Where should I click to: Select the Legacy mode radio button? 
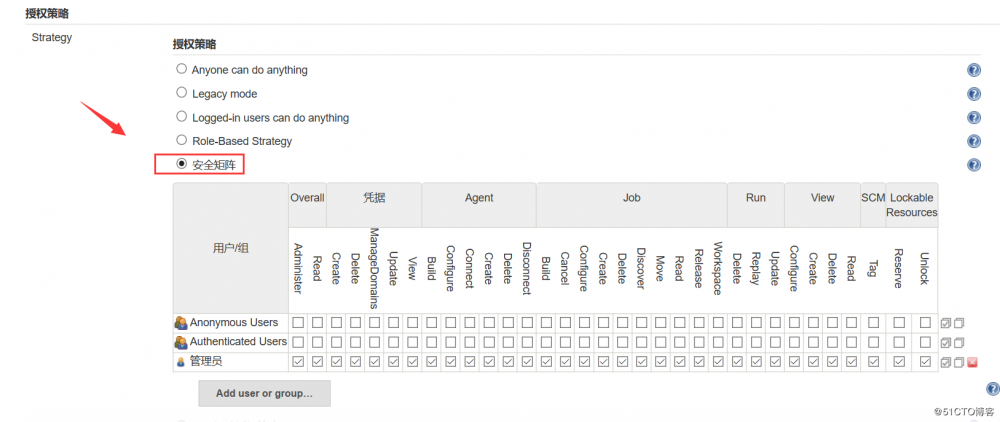181,93
